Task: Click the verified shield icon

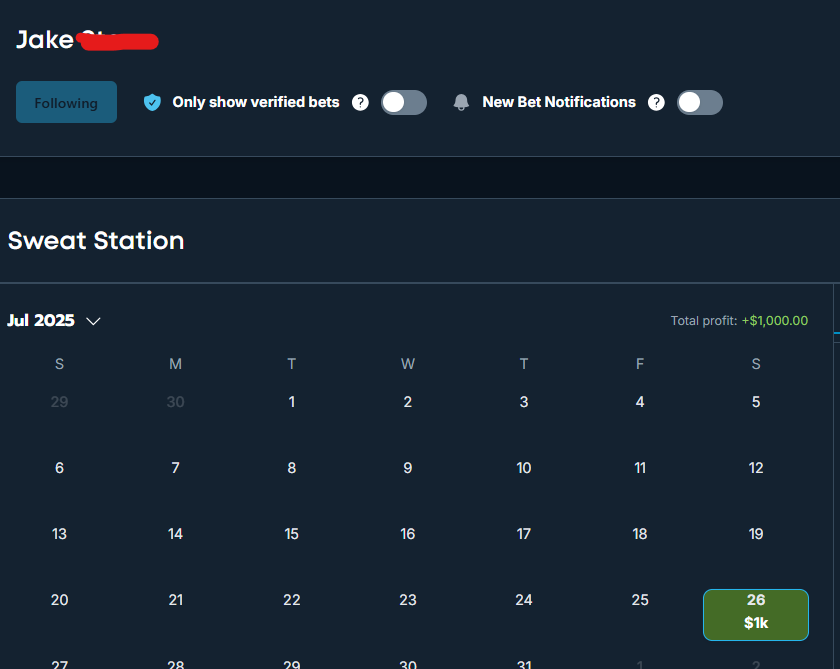Action: click(152, 102)
